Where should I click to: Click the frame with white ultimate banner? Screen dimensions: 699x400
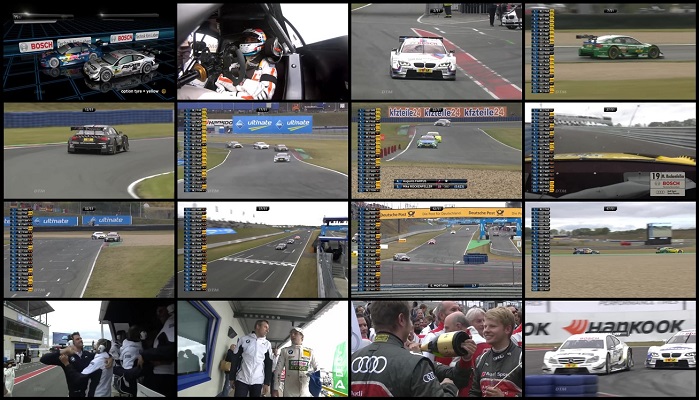click(262, 151)
